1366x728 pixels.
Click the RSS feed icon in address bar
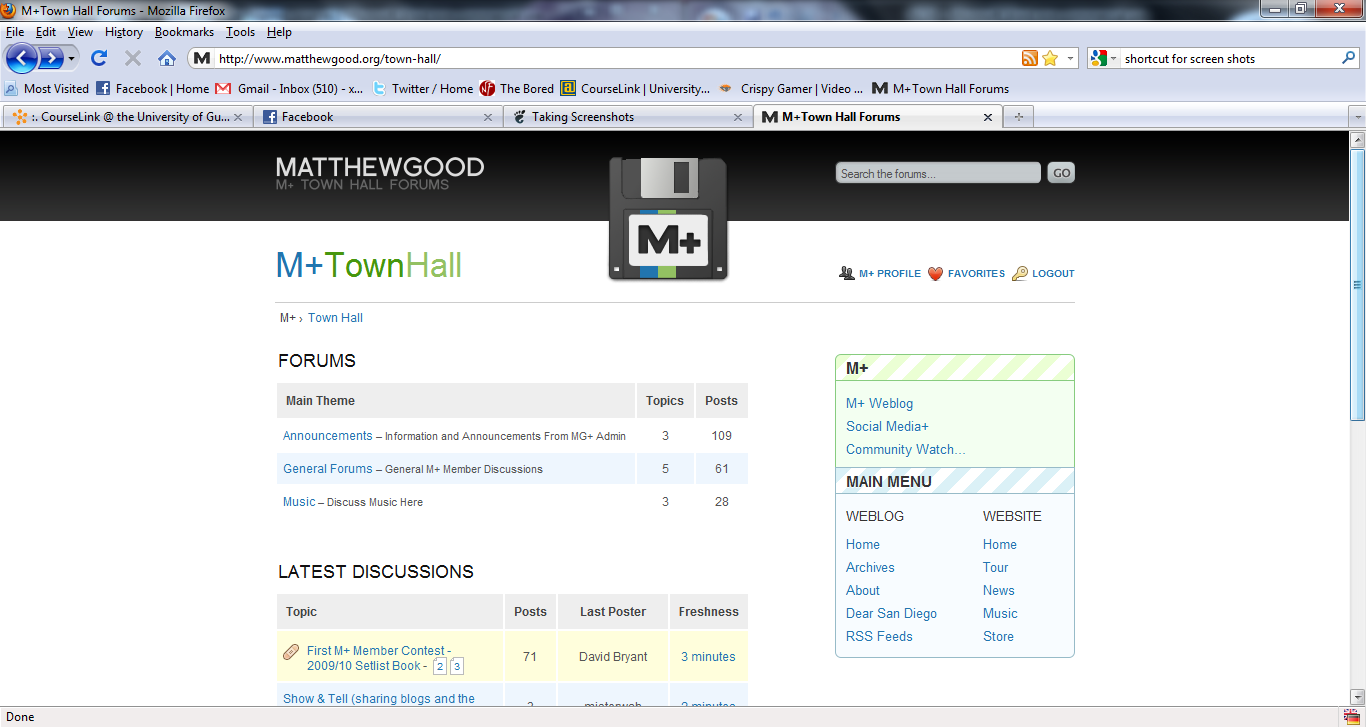[x=1029, y=58]
